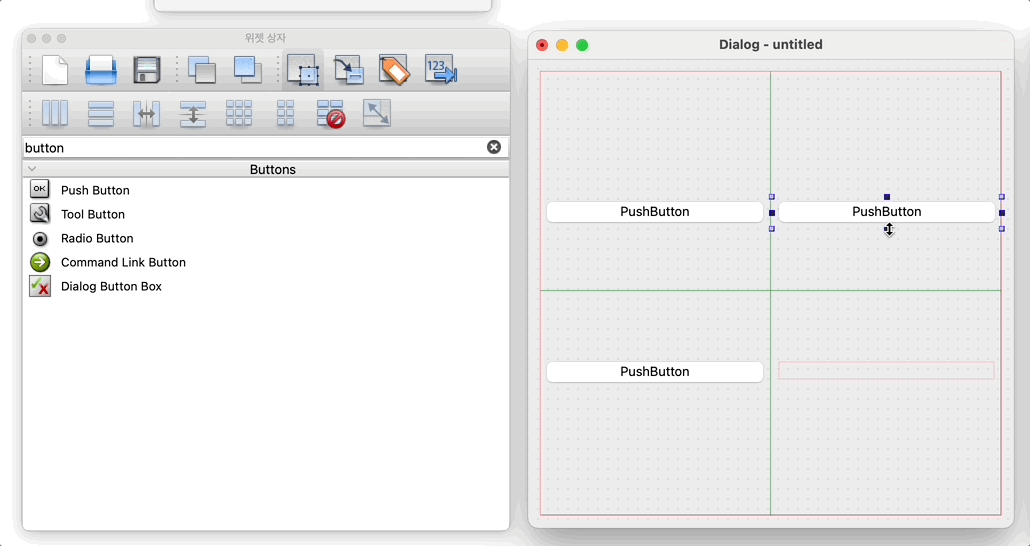Clear the widget search text with X button

tap(494, 147)
